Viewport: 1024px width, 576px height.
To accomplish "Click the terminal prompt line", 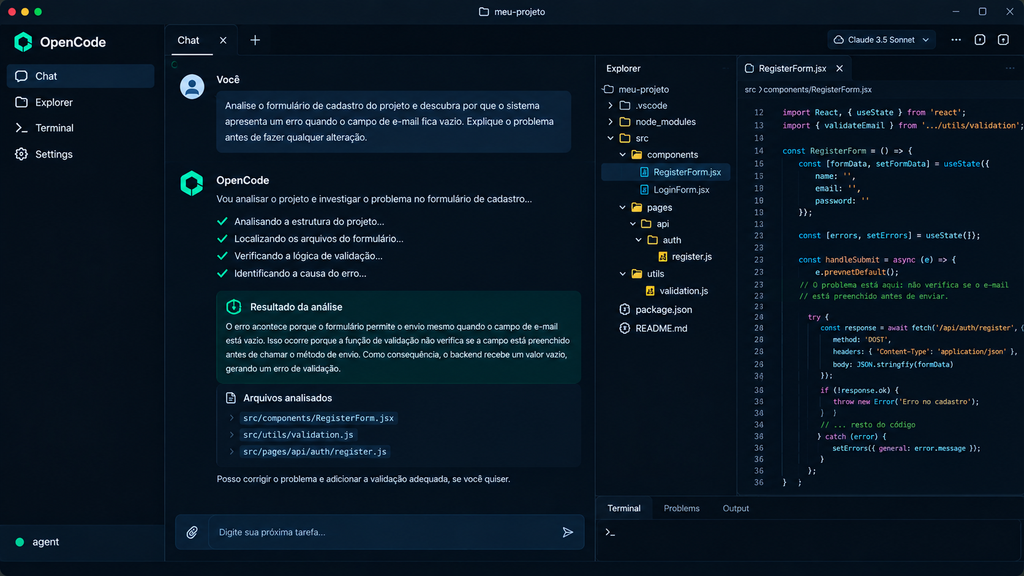I will (808, 533).
